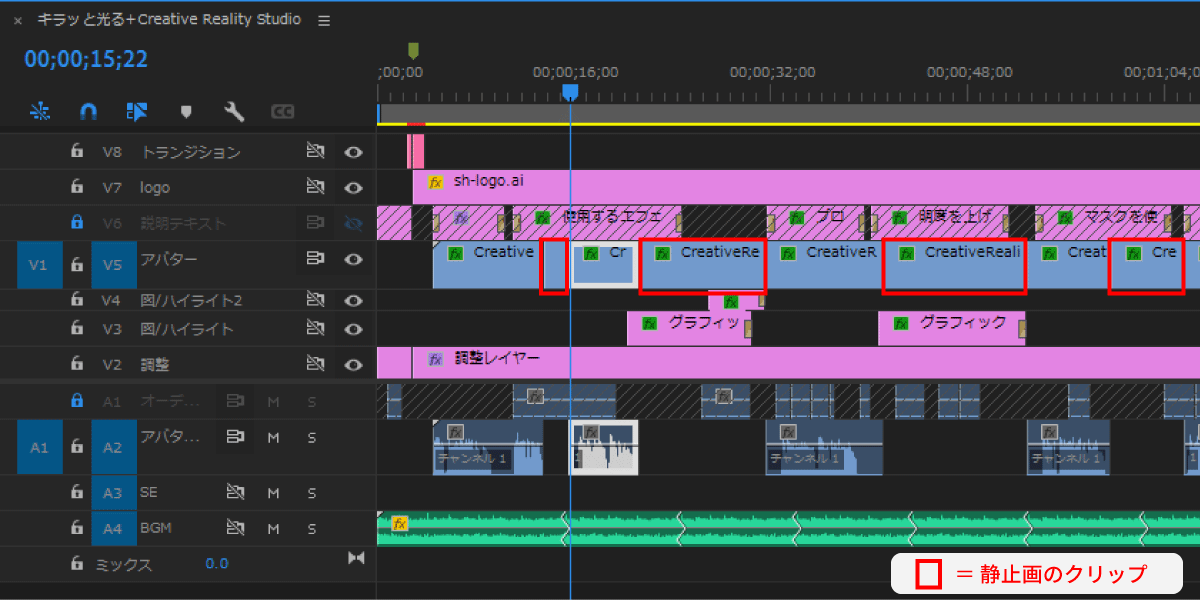Lock the V8 トランジション track

(x=76, y=152)
